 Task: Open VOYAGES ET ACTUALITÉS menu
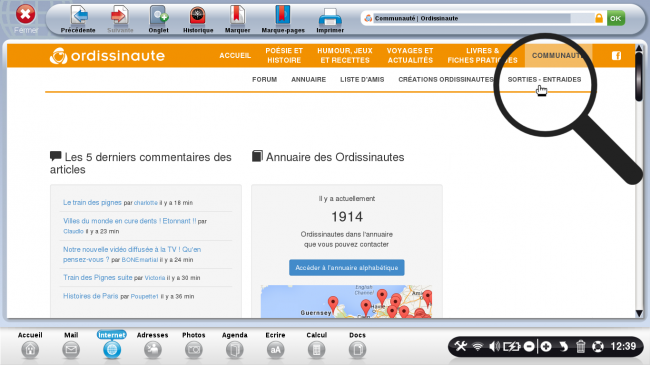coord(410,56)
